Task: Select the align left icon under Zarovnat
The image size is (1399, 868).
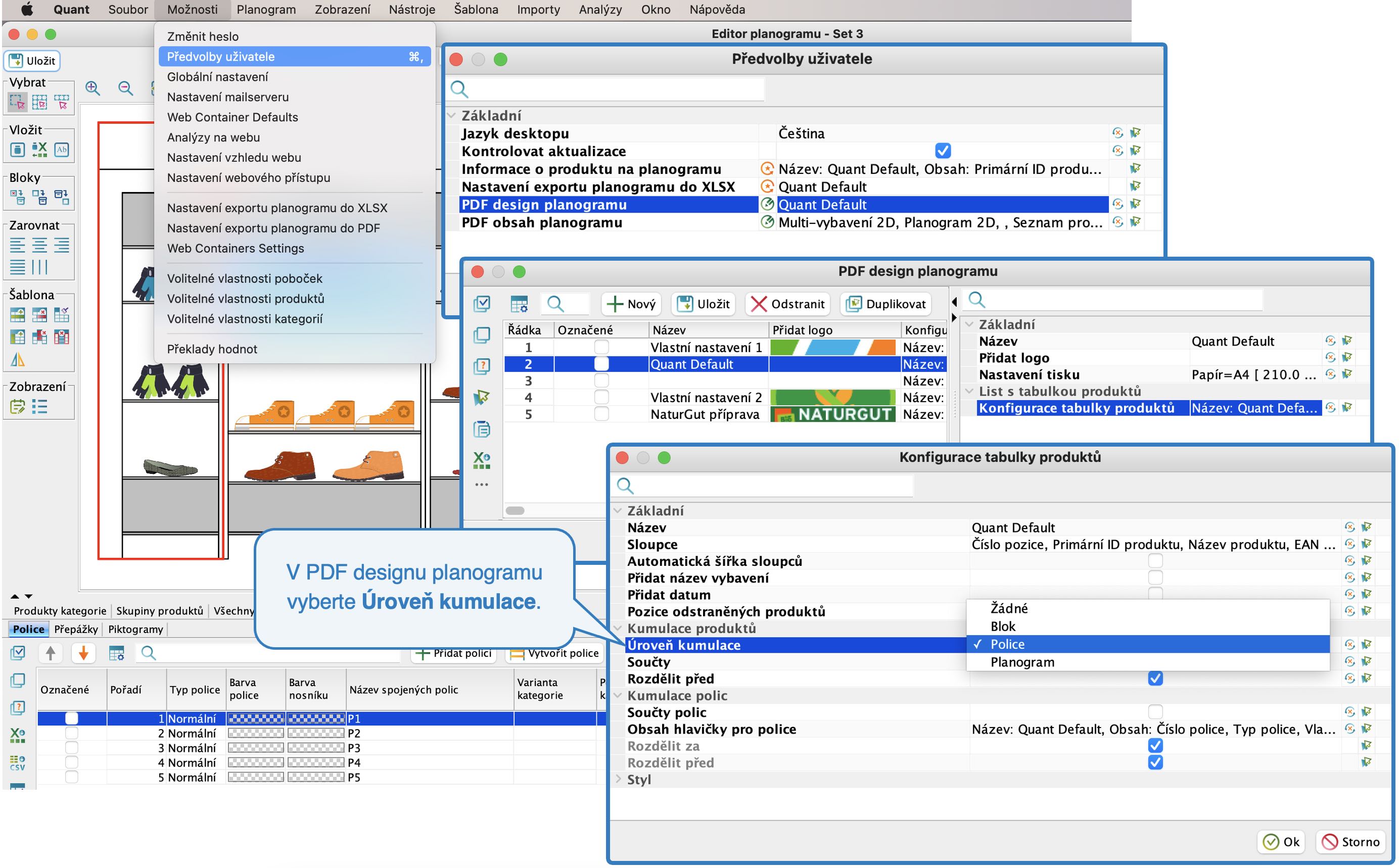Action: tap(18, 245)
